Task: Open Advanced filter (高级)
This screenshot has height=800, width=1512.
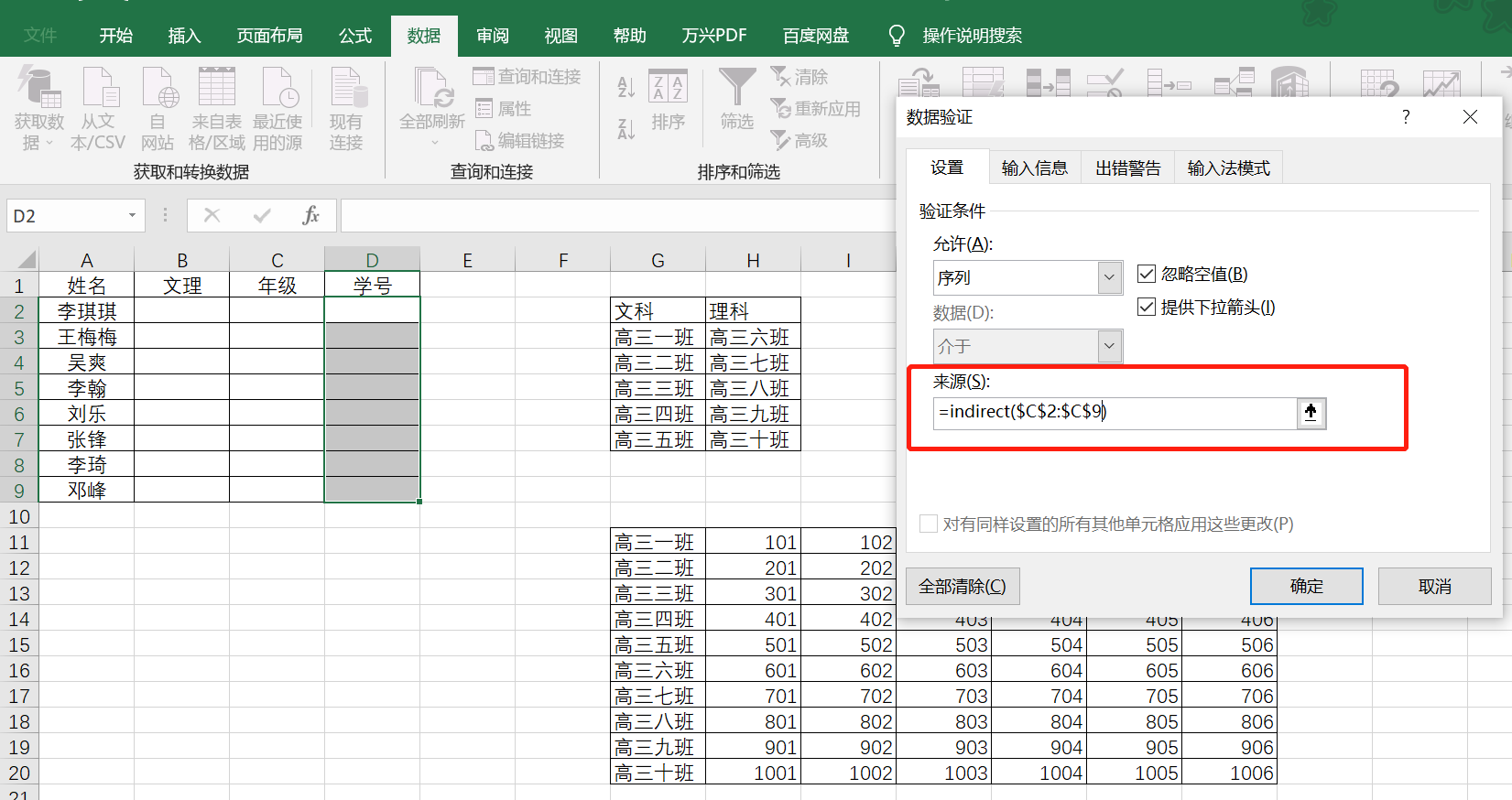Action: tap(799, 141)
